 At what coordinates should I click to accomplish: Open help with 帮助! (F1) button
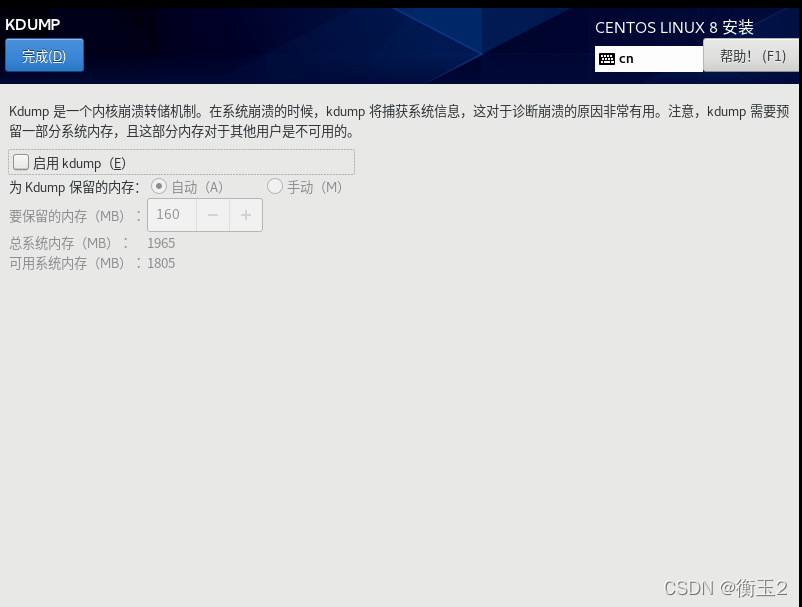752,55
